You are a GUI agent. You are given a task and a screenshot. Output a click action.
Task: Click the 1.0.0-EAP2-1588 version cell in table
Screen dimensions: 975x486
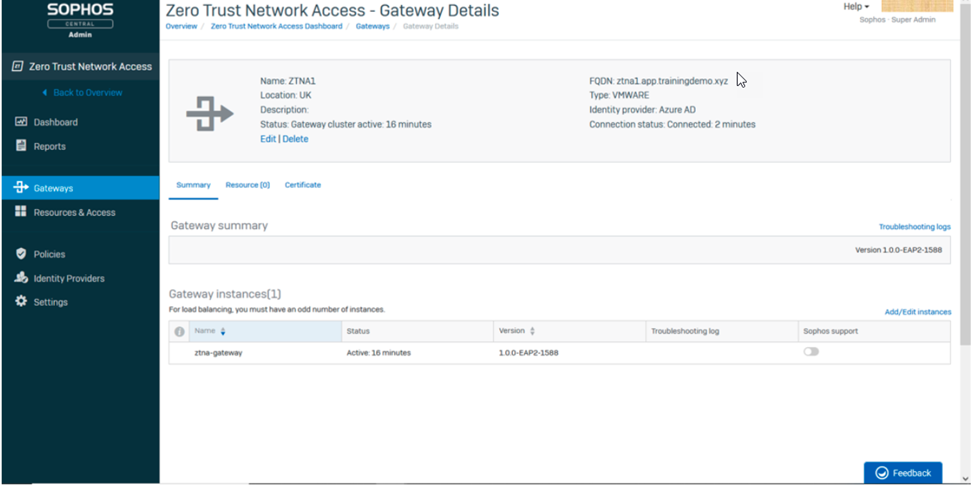[529, 352]
